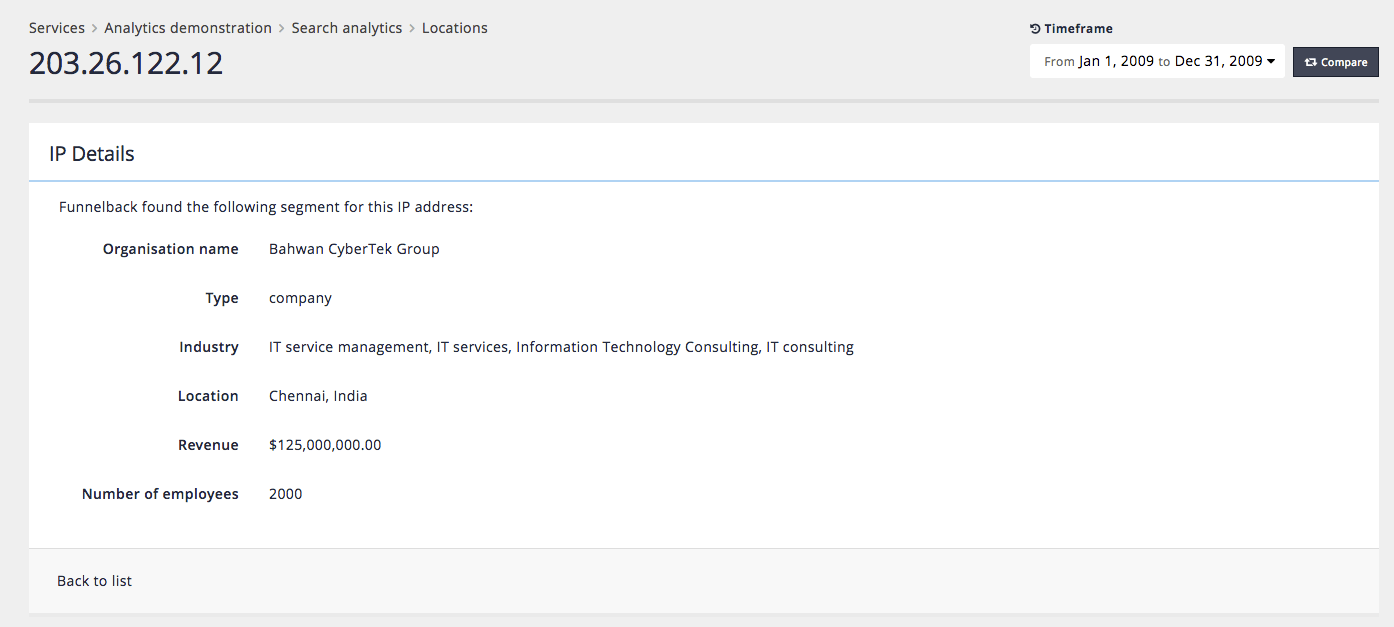Click the 2000 employees value
The height and width of the screenshot is (627, 1394).
click(286, 494)
